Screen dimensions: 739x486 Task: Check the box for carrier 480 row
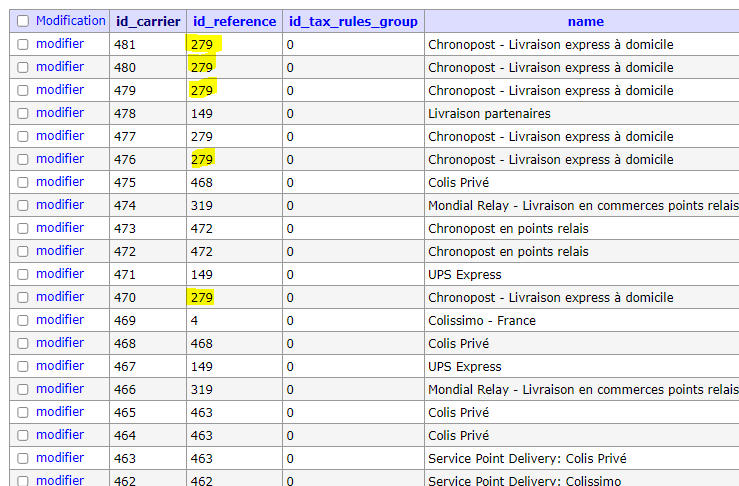click(23, 67)
